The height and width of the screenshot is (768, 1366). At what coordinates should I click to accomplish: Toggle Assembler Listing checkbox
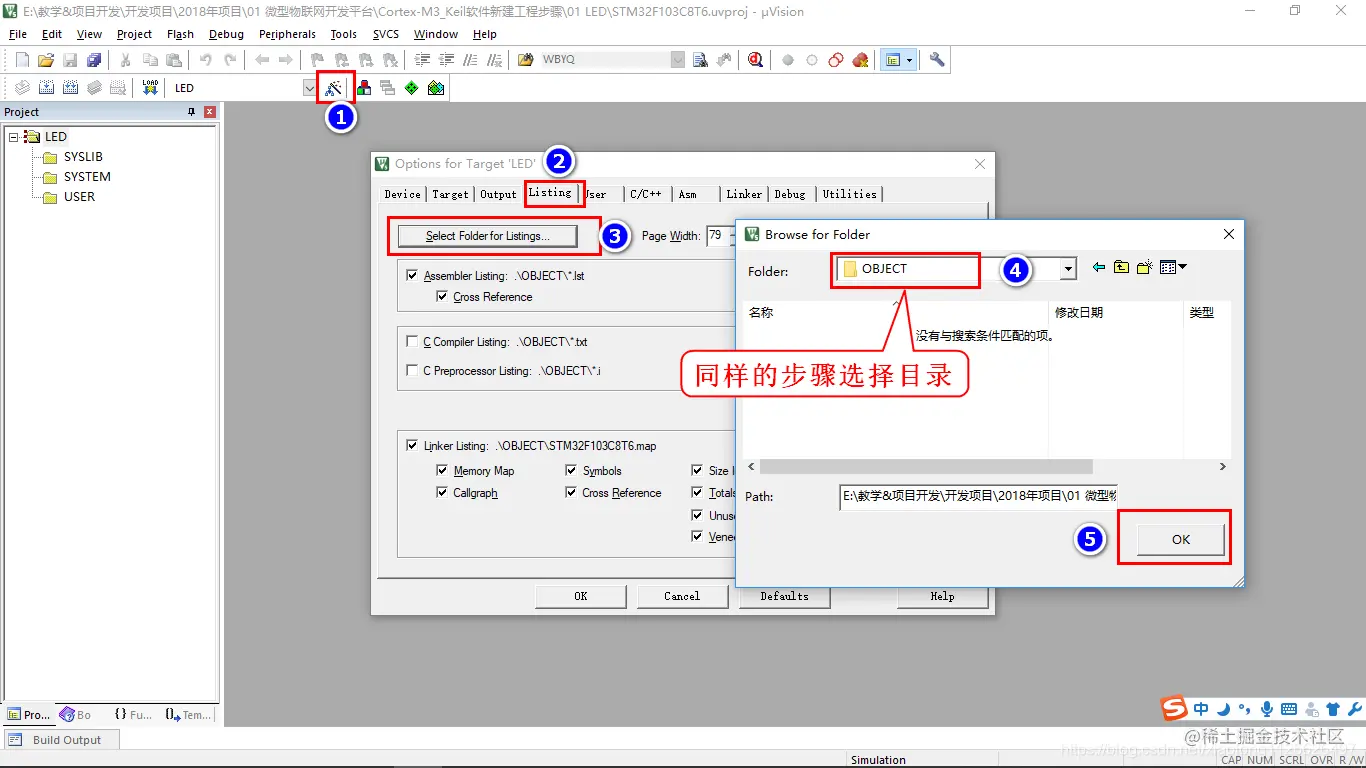[x=412, y=275]
